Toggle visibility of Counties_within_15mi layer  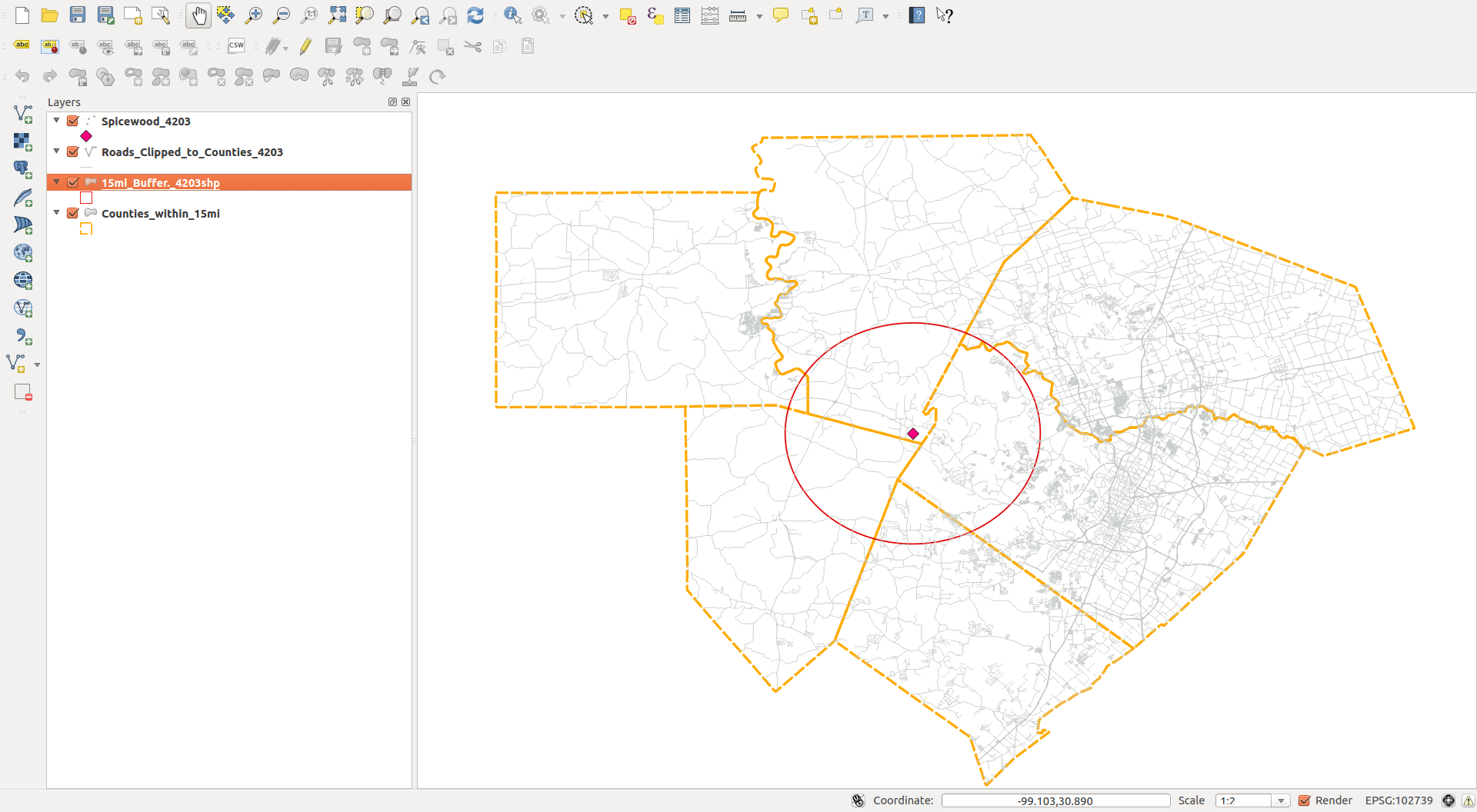click(x=73, y=214)
